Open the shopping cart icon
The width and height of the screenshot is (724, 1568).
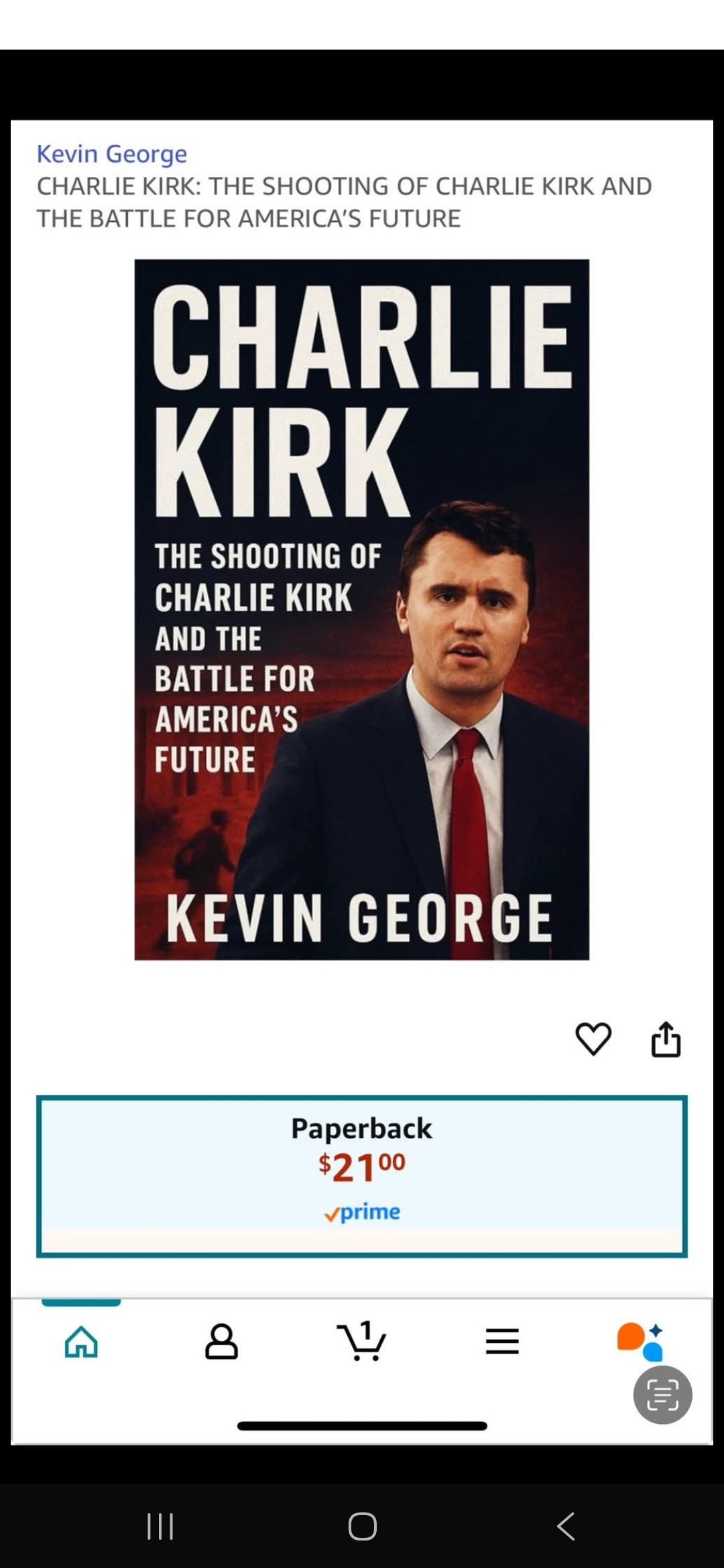(x=361, y=1342)
